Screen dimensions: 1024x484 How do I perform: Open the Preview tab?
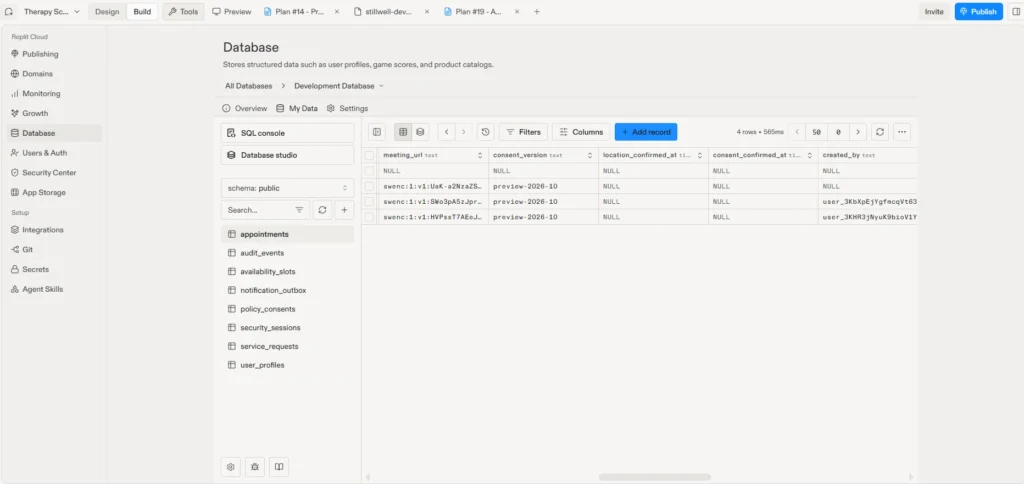[x=232, y=12]
